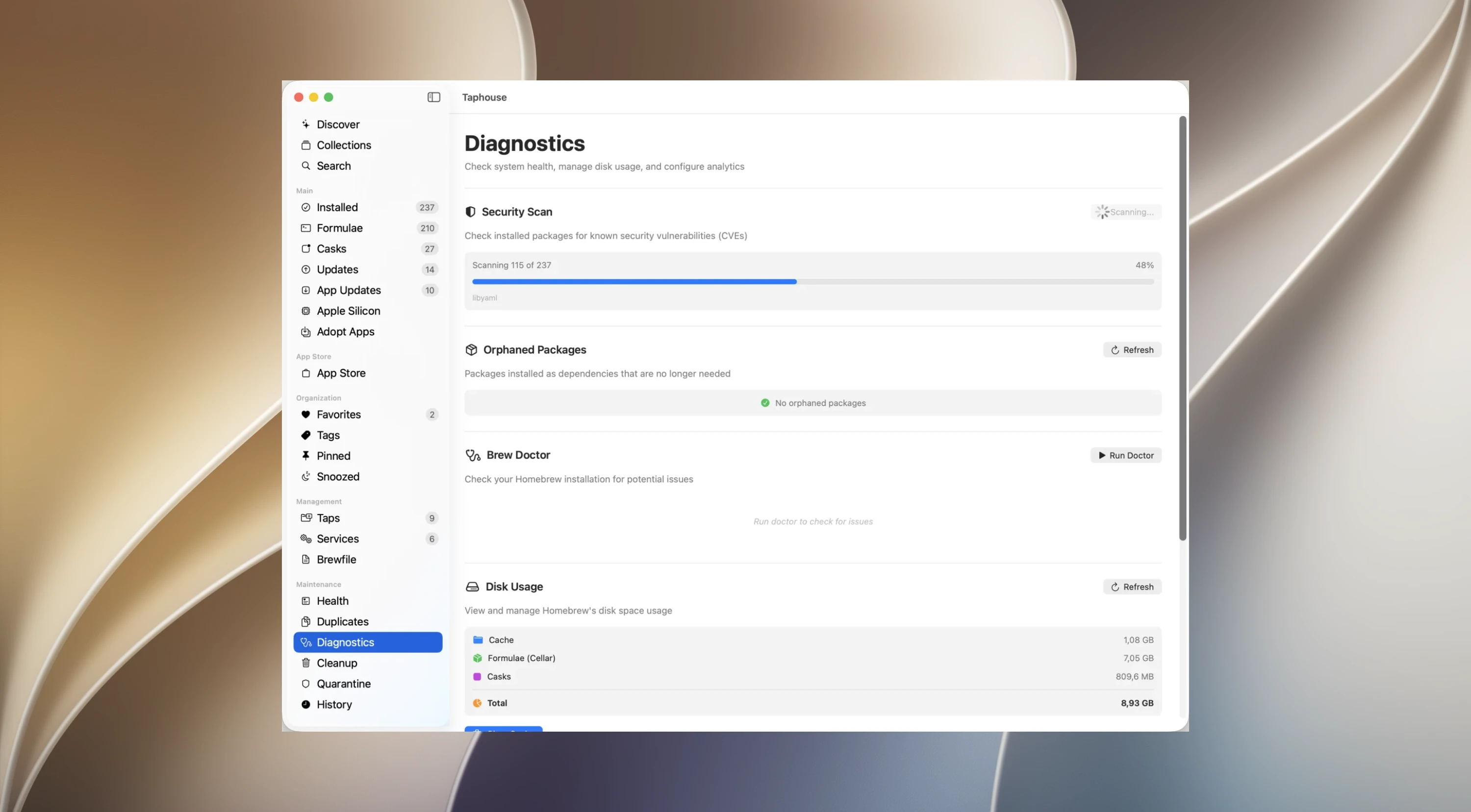Go to Installed packages list
1471x812 pixels.
[x=368, y=207]
